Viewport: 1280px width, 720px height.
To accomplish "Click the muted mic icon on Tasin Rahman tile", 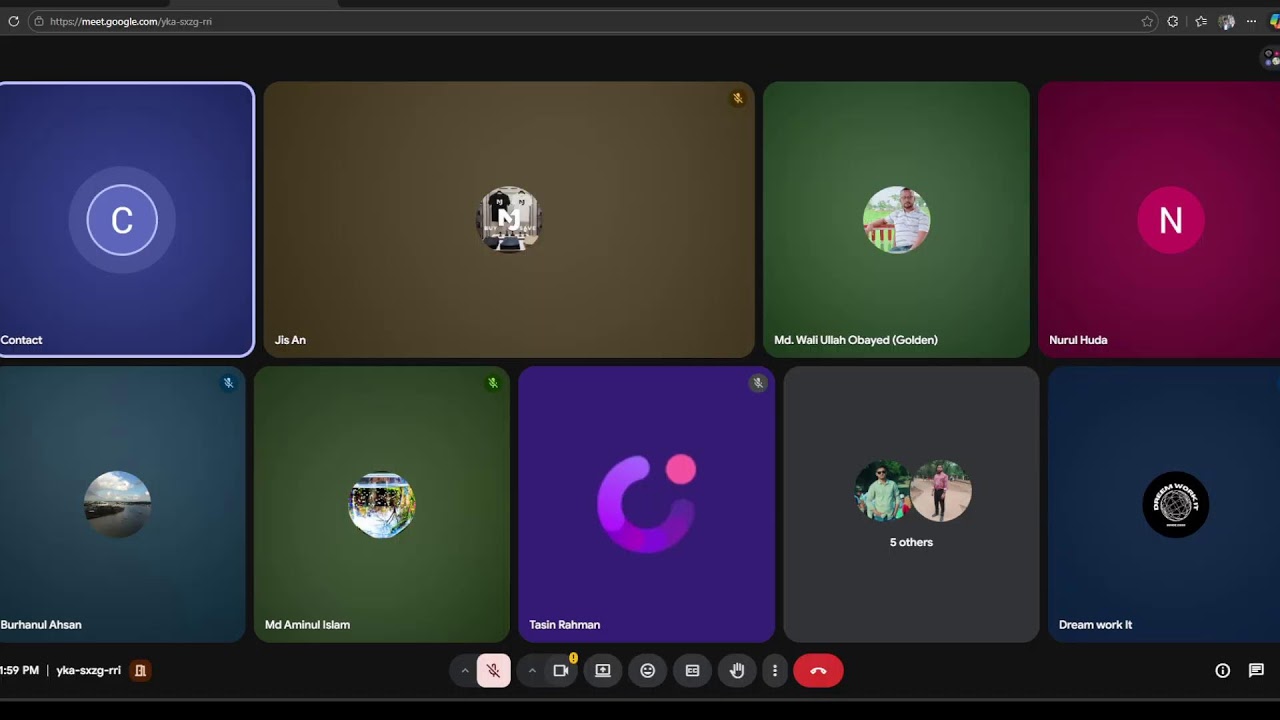I will coord(758,383).
